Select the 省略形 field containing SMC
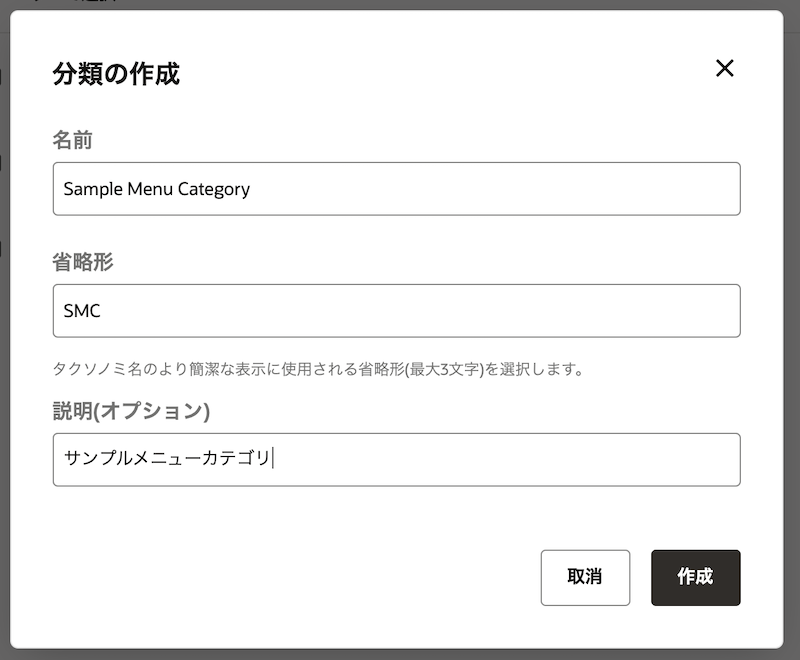Viewport: 800px width, 660px height. point(396,311)
